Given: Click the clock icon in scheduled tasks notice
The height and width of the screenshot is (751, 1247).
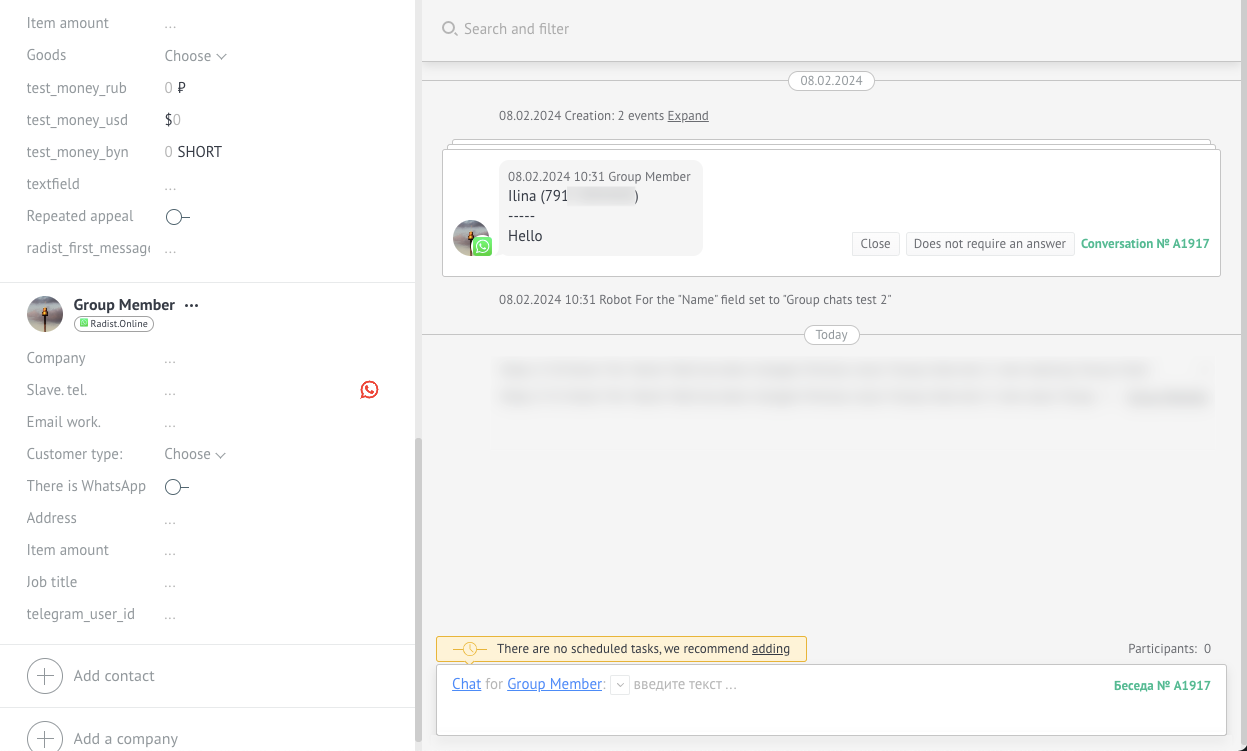Looking at the screenshot, I should [x=470, y=649].
